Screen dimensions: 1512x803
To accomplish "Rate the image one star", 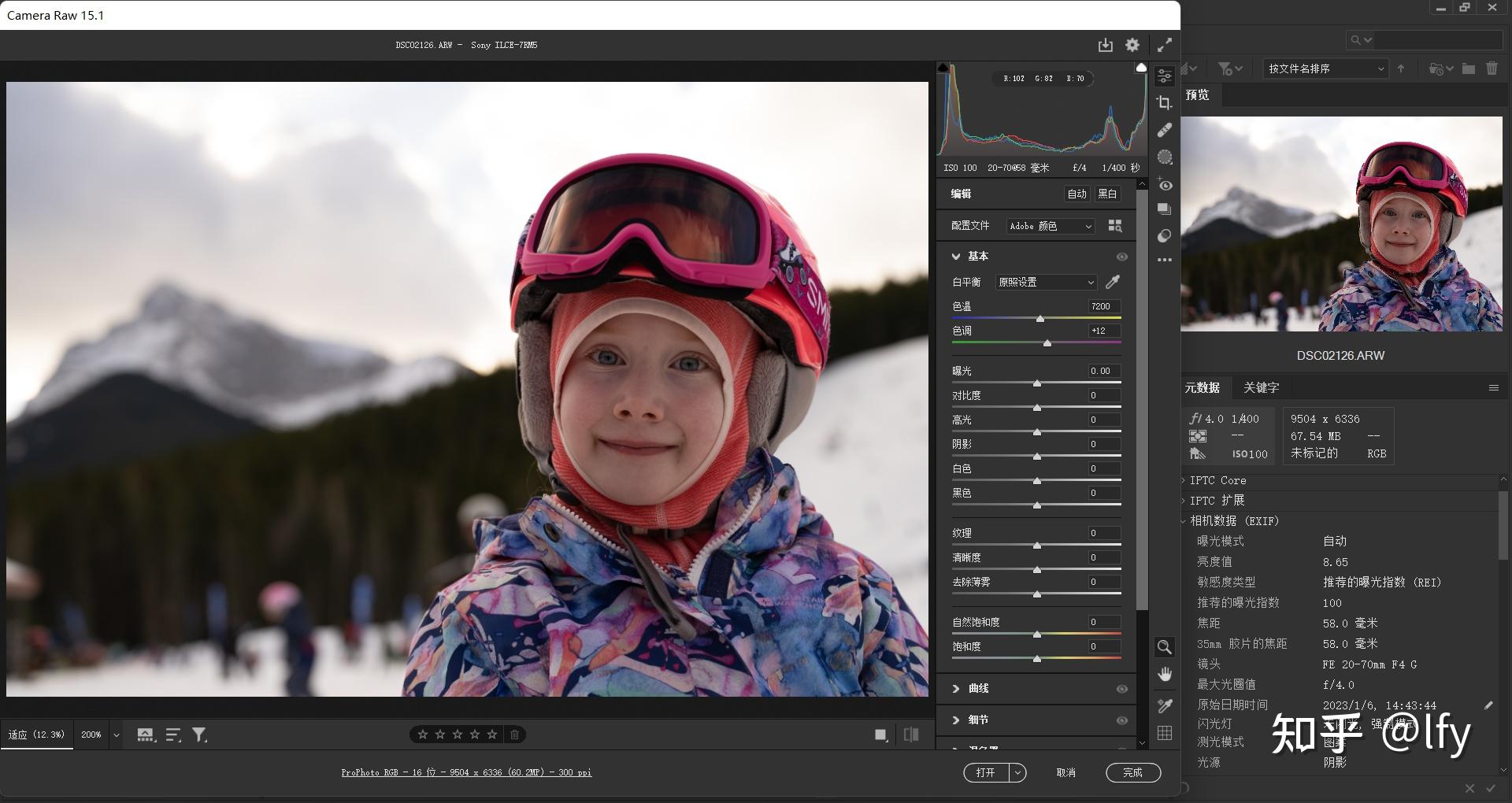I will [x=423, y=735].
